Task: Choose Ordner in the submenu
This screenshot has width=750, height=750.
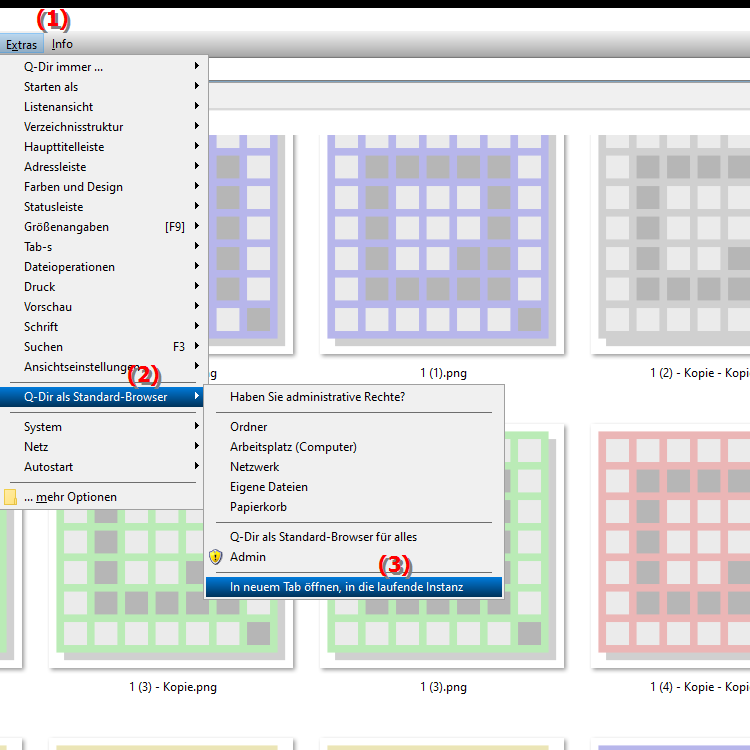Action: point(354,427)
